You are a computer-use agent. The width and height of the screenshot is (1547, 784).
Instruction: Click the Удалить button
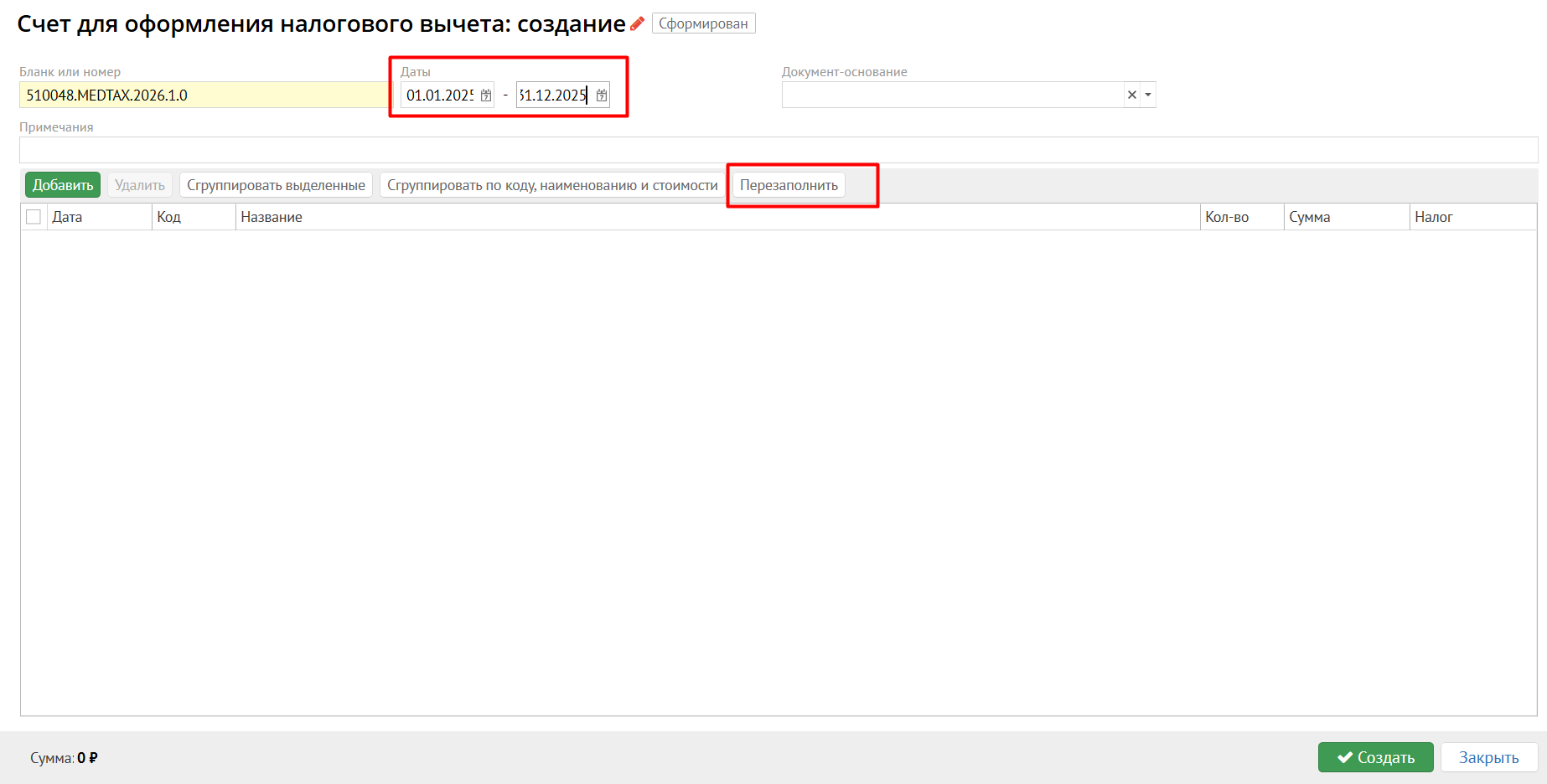[x=140, y=185]
